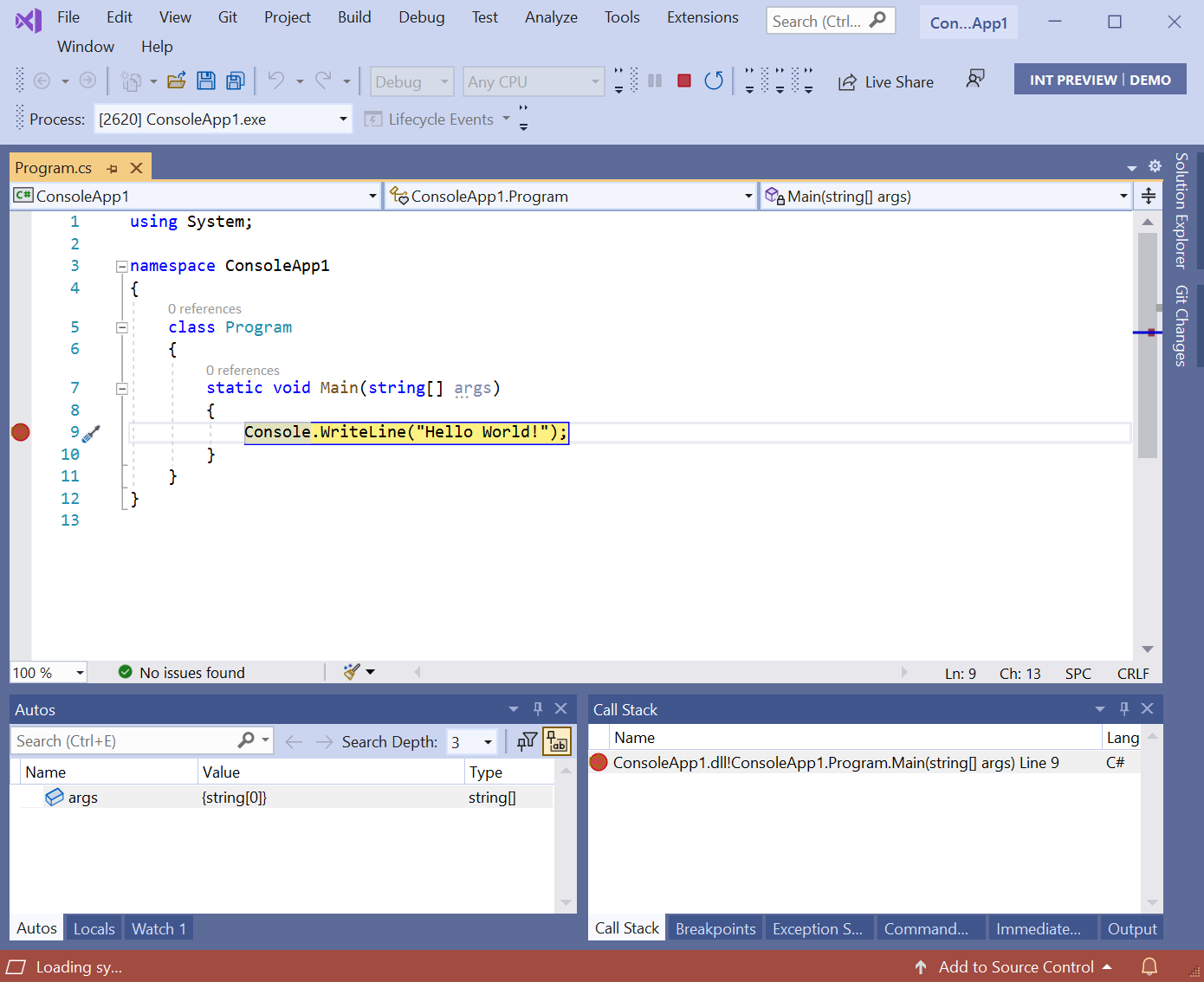This screenshot has width=1204, height=982.
Task: Collapse the class Program block
Action: (x=122, y=327)
